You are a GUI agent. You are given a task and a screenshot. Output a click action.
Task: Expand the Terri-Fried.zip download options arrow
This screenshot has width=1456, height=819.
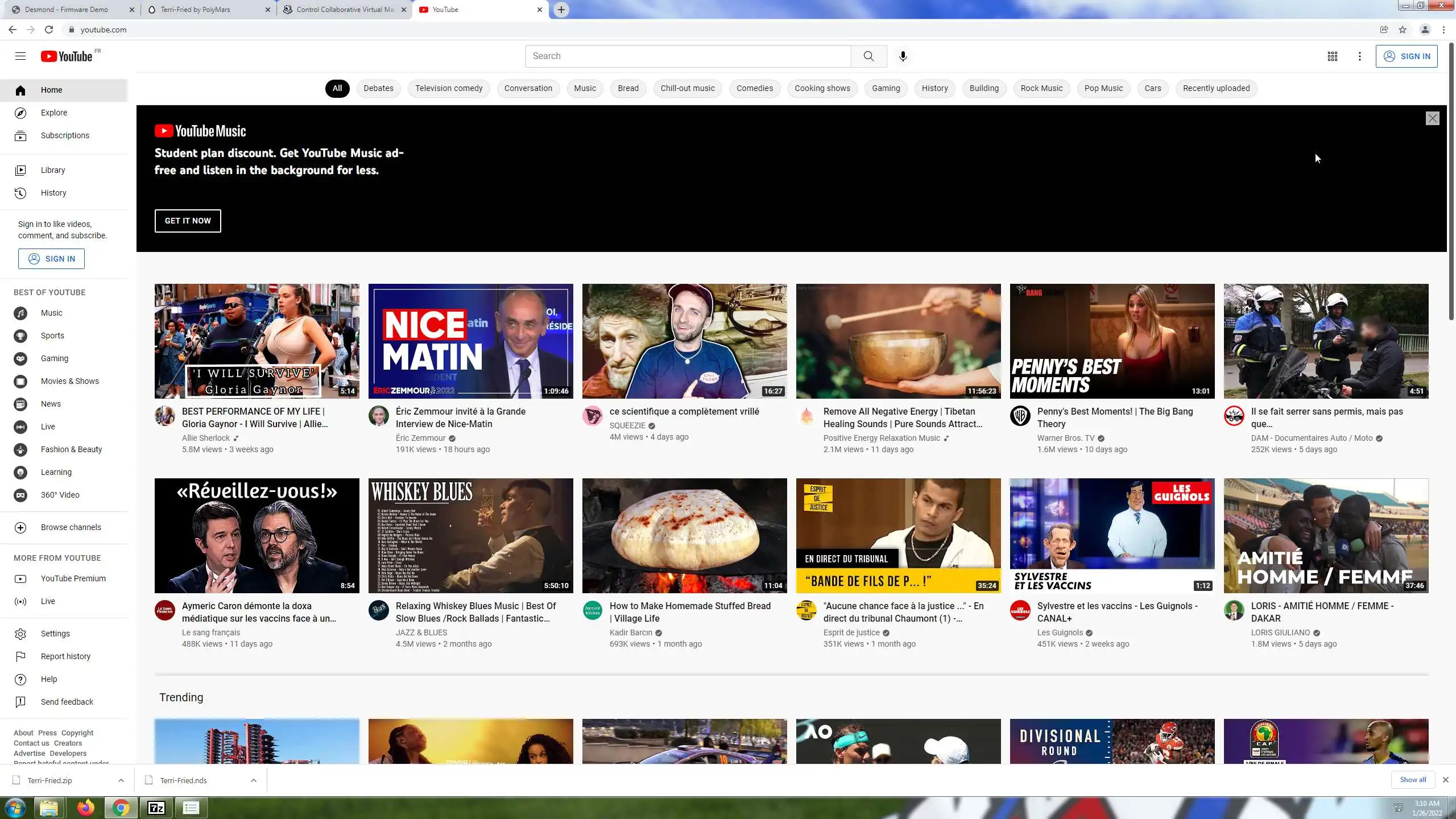121,780
